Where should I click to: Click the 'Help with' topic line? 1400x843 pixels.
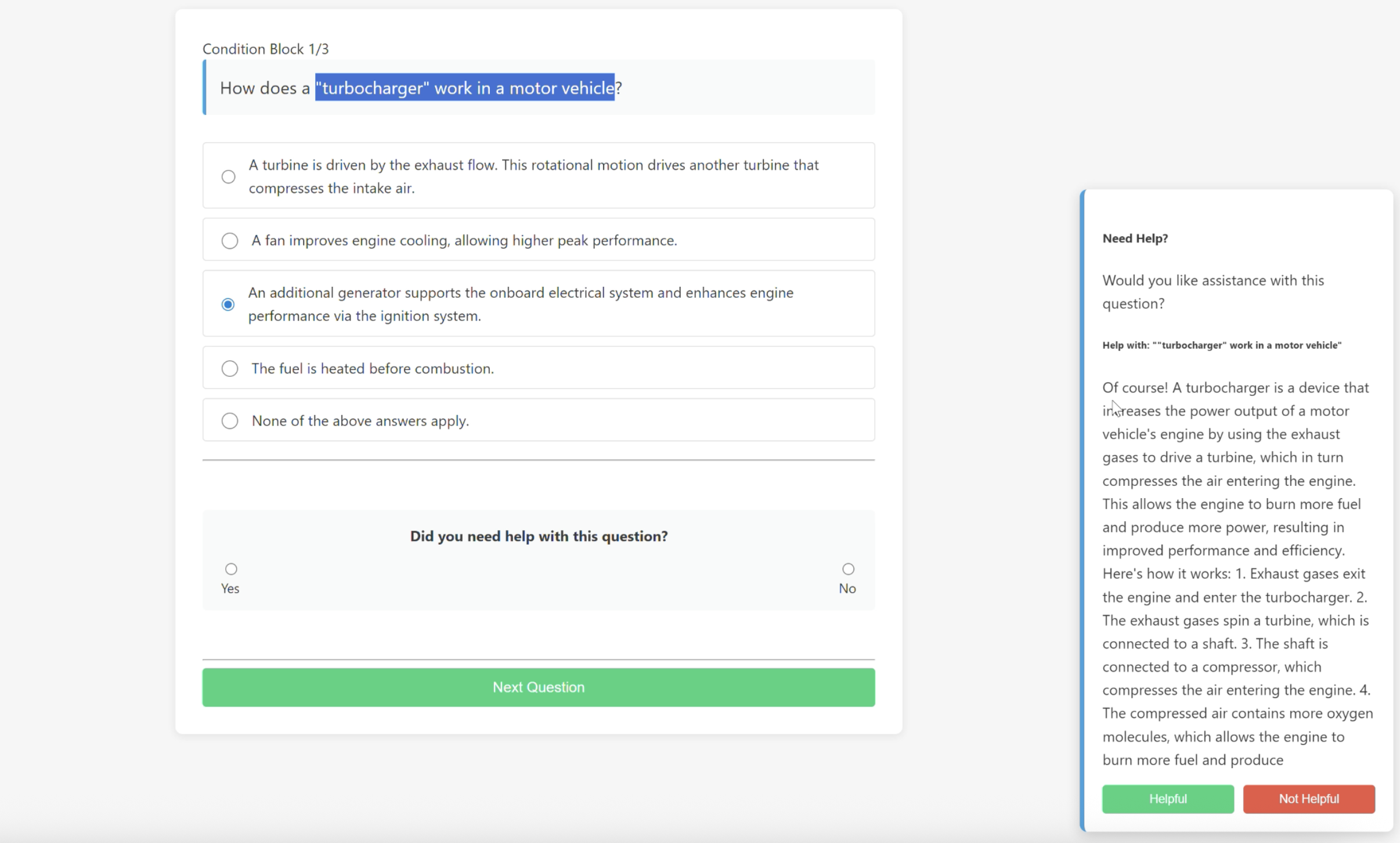click(x=1221, y=345)
